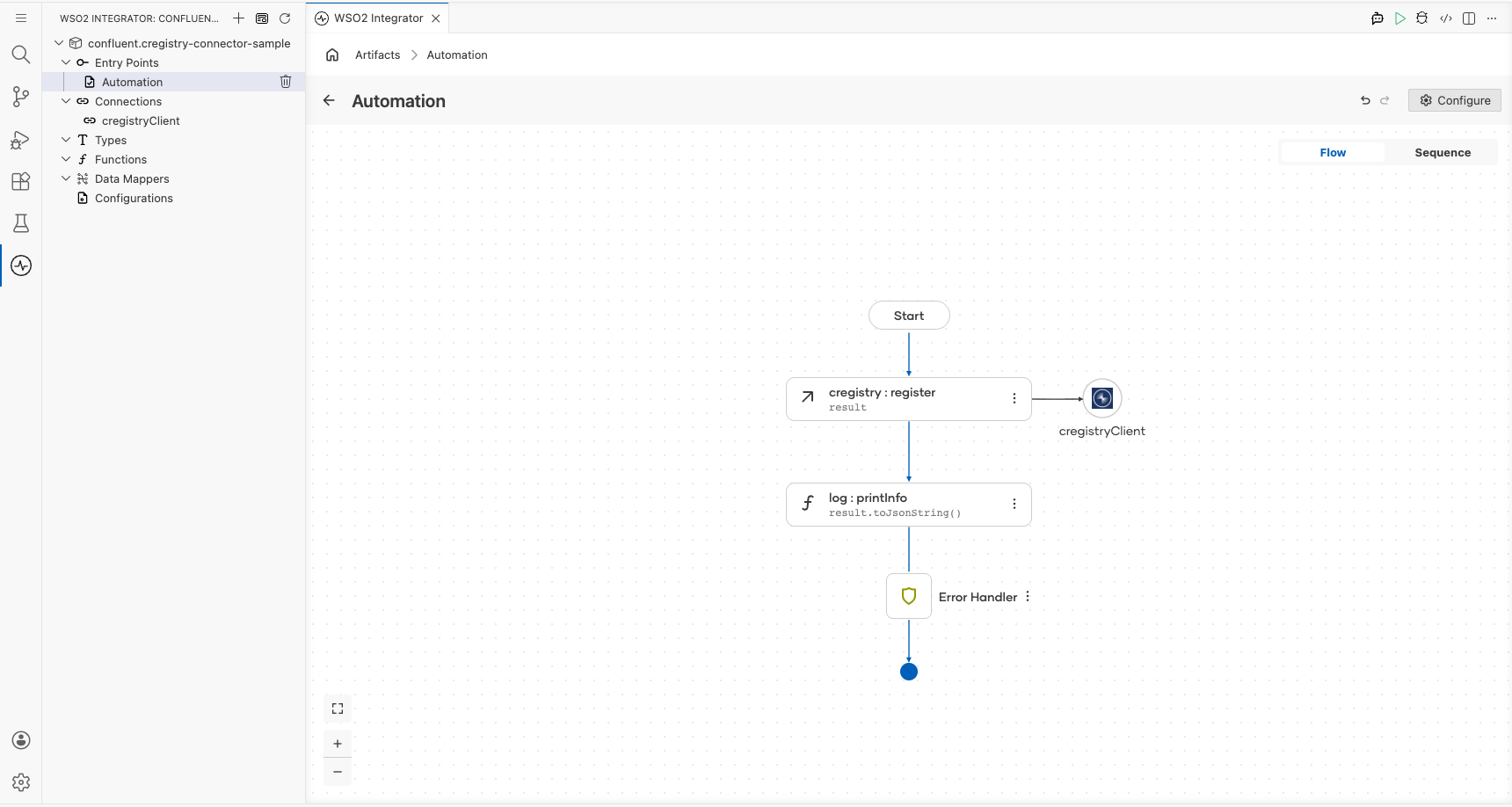This screenshot has height=807, width=1512.
Task: Toggle the Functions section chevron
Action: point(66,159)
